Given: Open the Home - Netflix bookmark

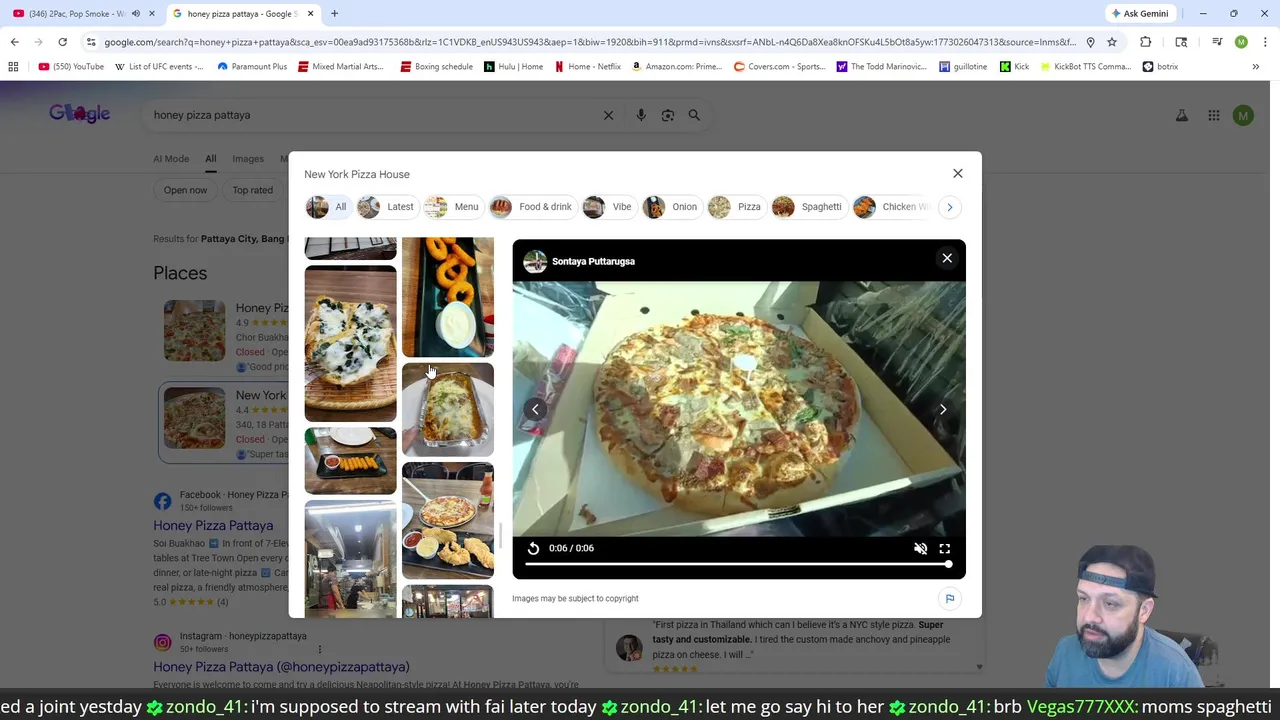Looking at the screenshot, I should click(587, 67).
